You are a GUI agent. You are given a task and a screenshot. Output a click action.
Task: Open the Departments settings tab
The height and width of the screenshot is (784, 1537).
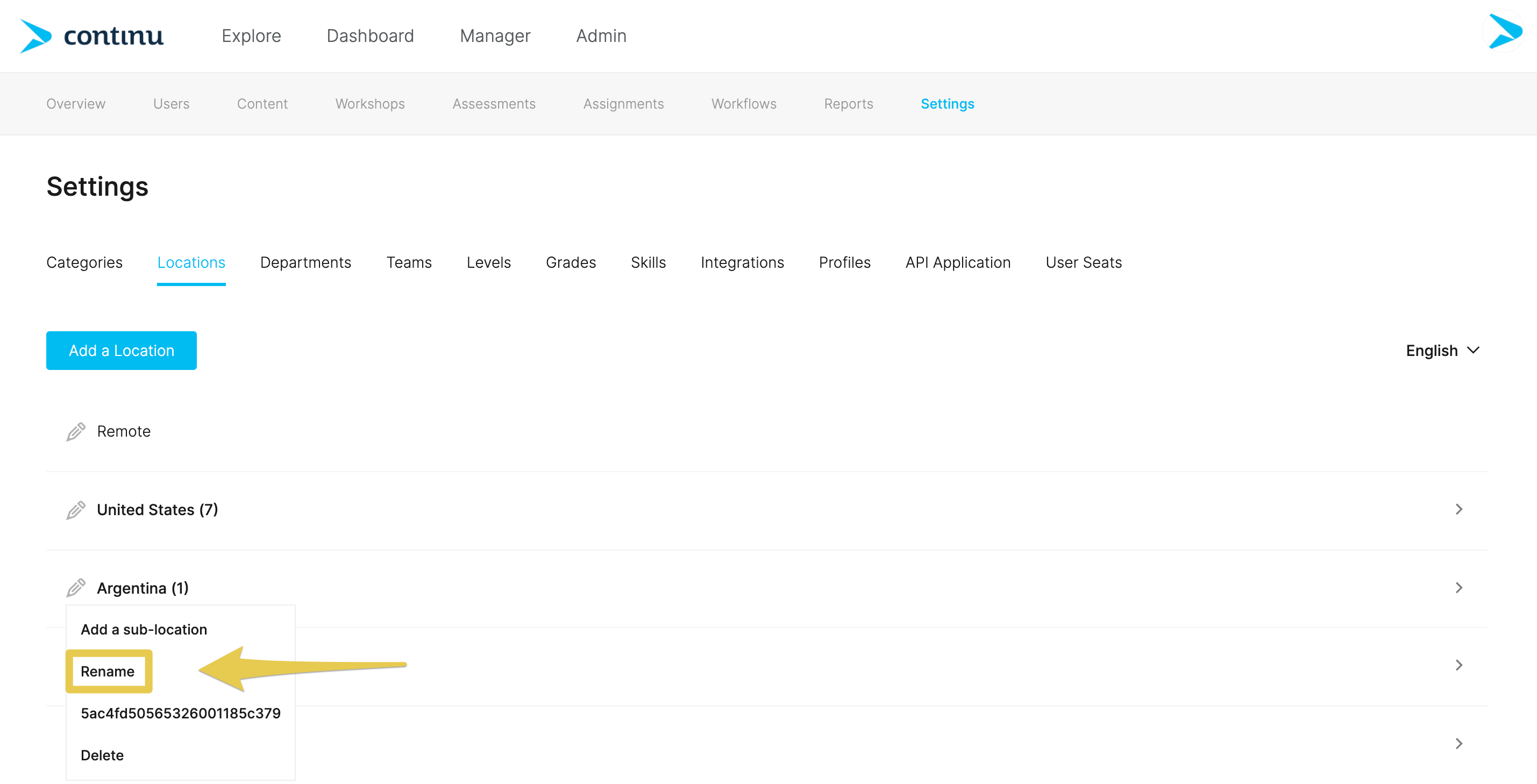tap(306, 263)
